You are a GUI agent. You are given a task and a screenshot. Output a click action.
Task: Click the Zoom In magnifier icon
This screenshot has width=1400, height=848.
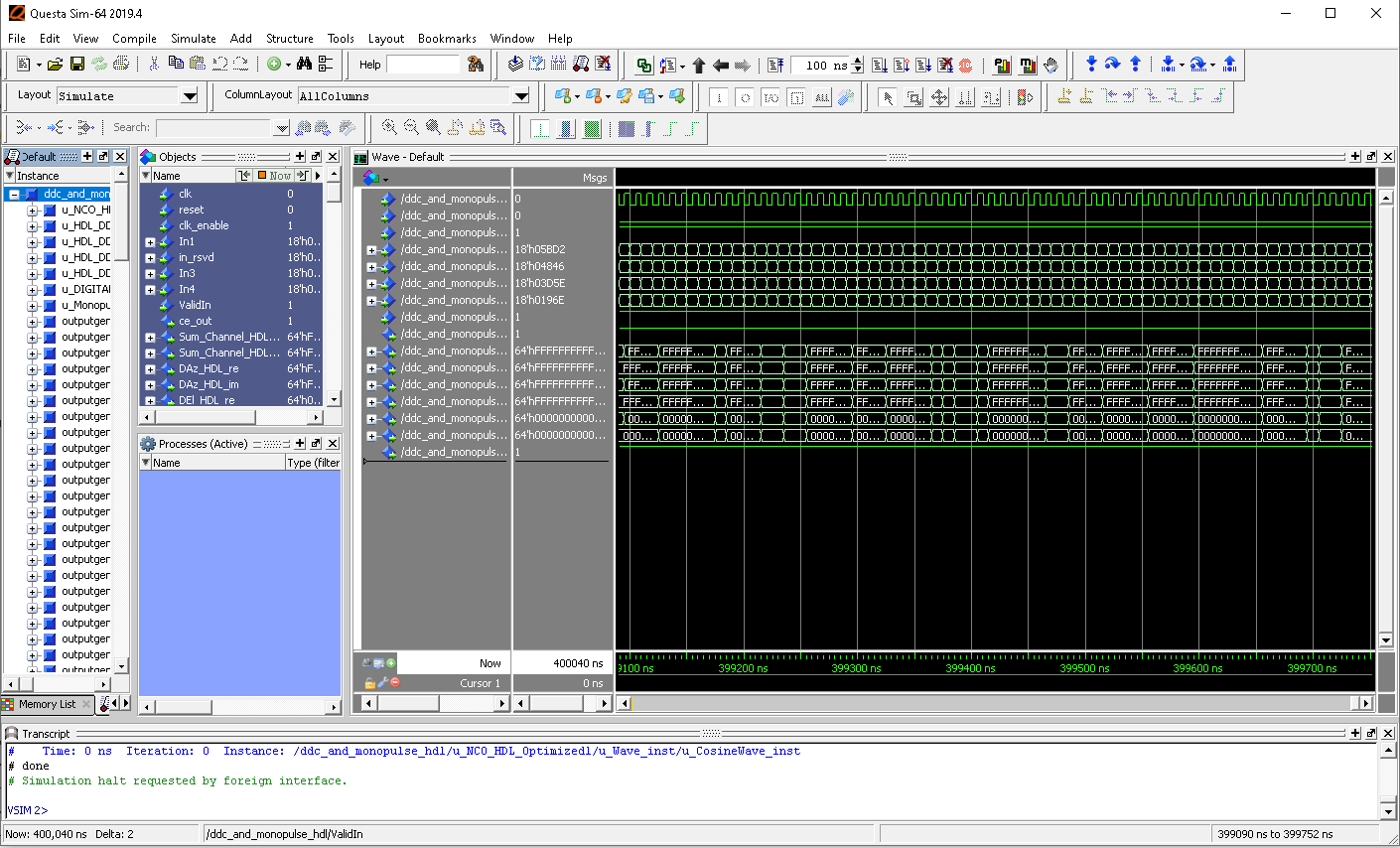click(x=389, y=127)
